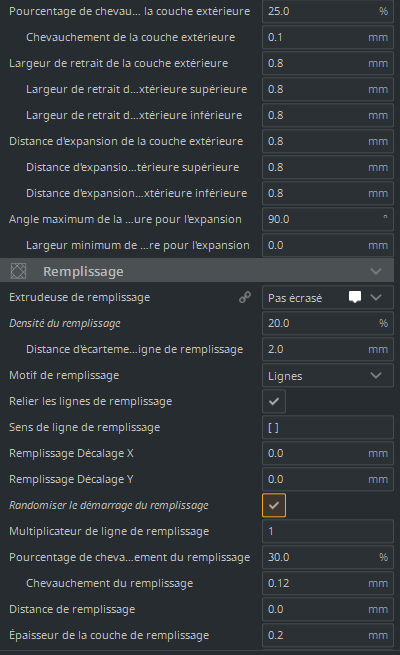400x655 pixels.
Task: Click the white extruder color swatch
Action: 355,297
